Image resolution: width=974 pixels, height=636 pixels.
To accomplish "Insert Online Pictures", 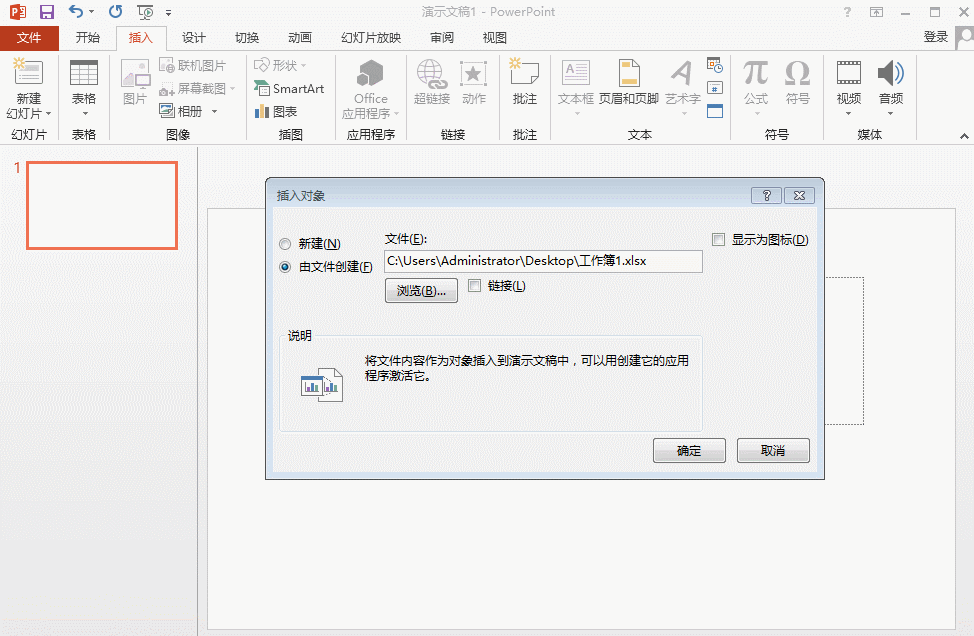I will (x=193, y=65).
